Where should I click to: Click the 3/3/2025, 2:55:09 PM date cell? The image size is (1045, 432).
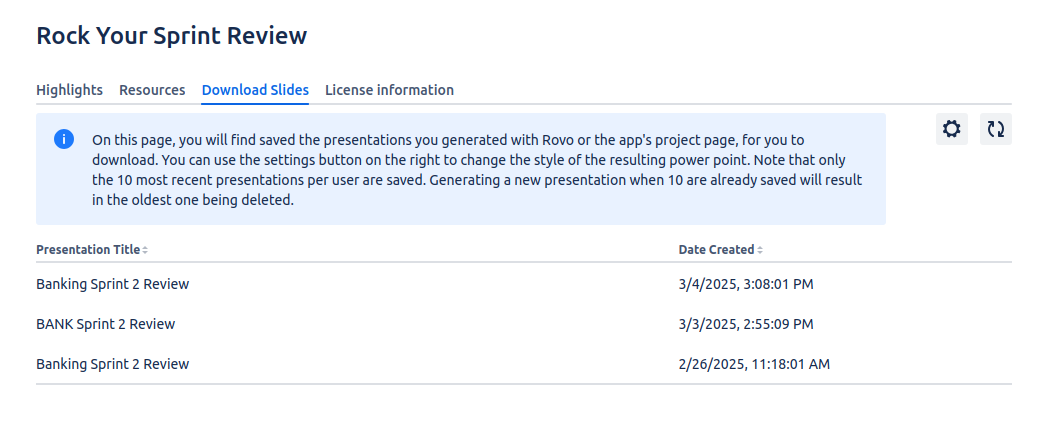pos(745,324)
